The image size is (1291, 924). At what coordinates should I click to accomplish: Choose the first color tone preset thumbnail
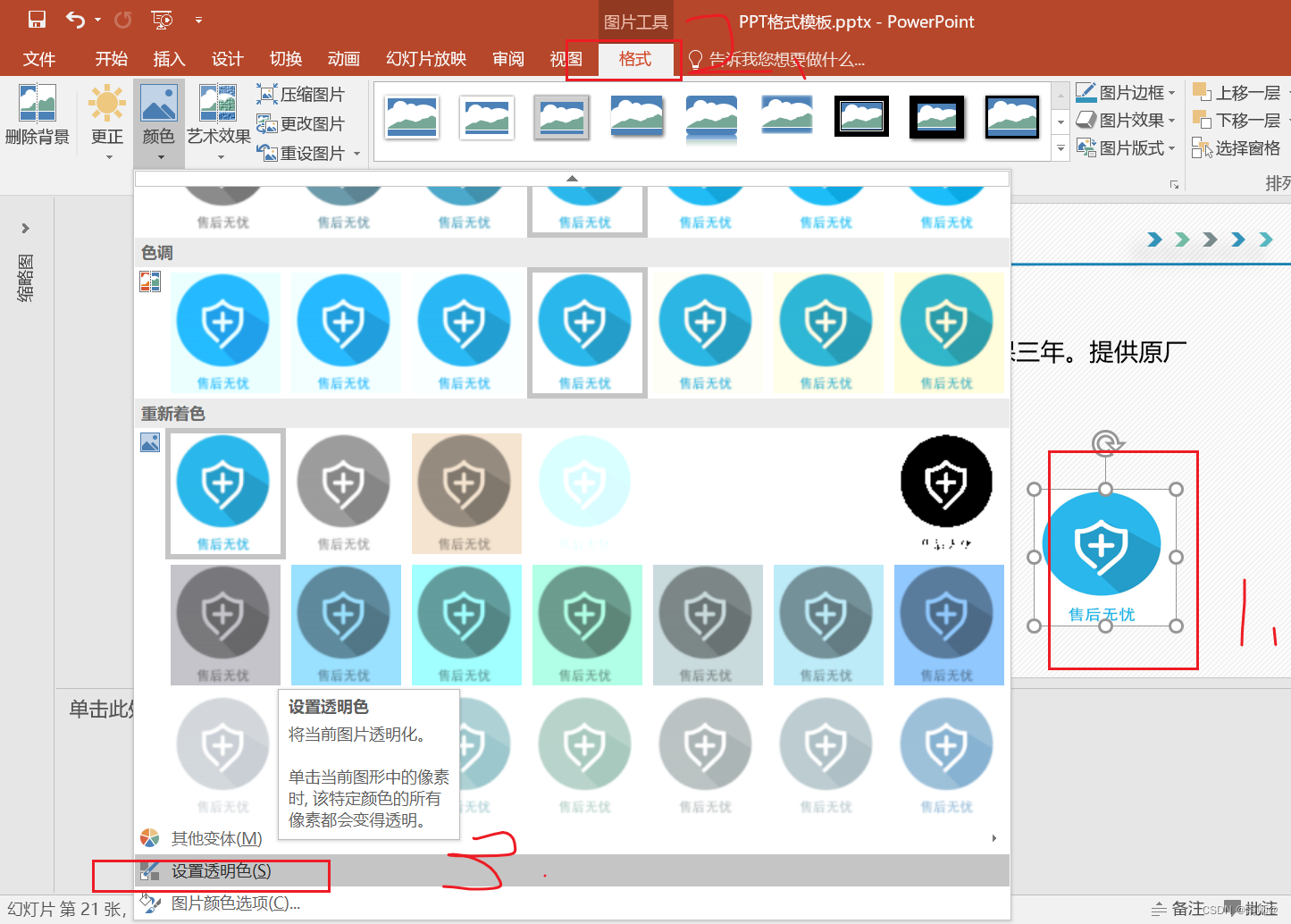click(x=225, y=333)
